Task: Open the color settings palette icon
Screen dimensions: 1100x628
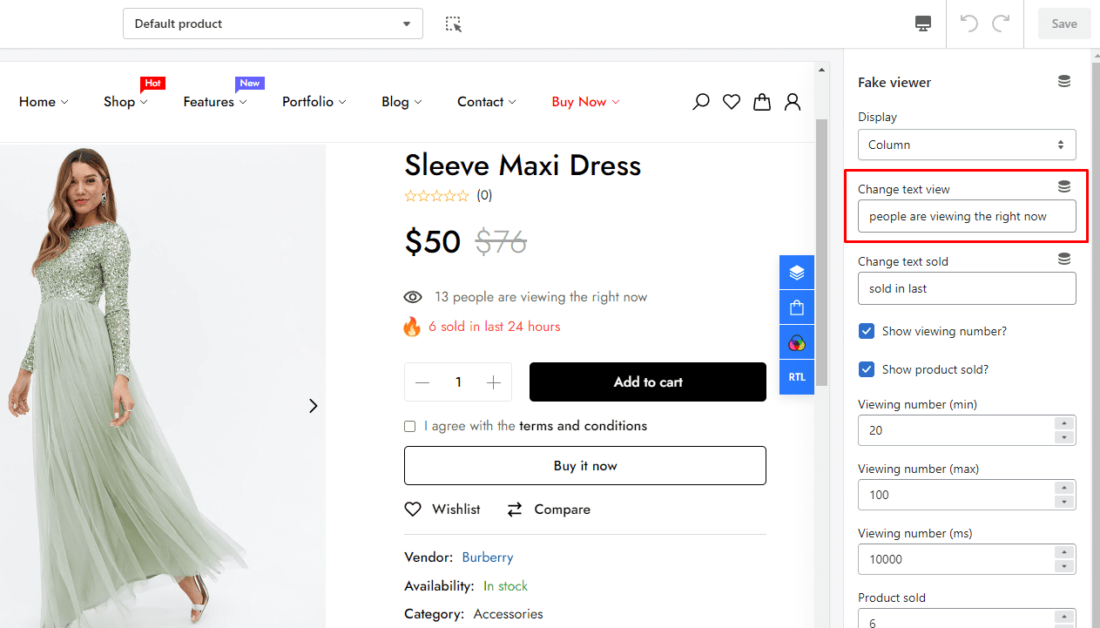Action: coord(796,341)
